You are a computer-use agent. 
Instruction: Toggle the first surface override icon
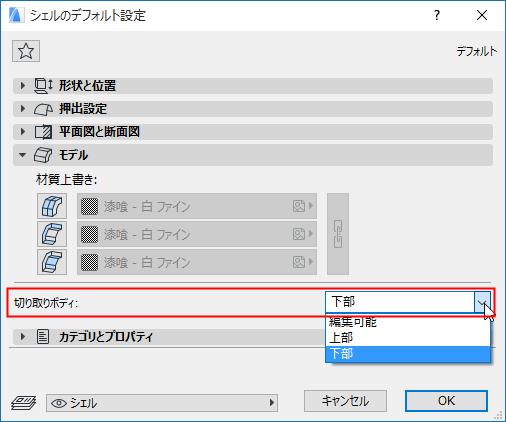[x=52, y=206]
